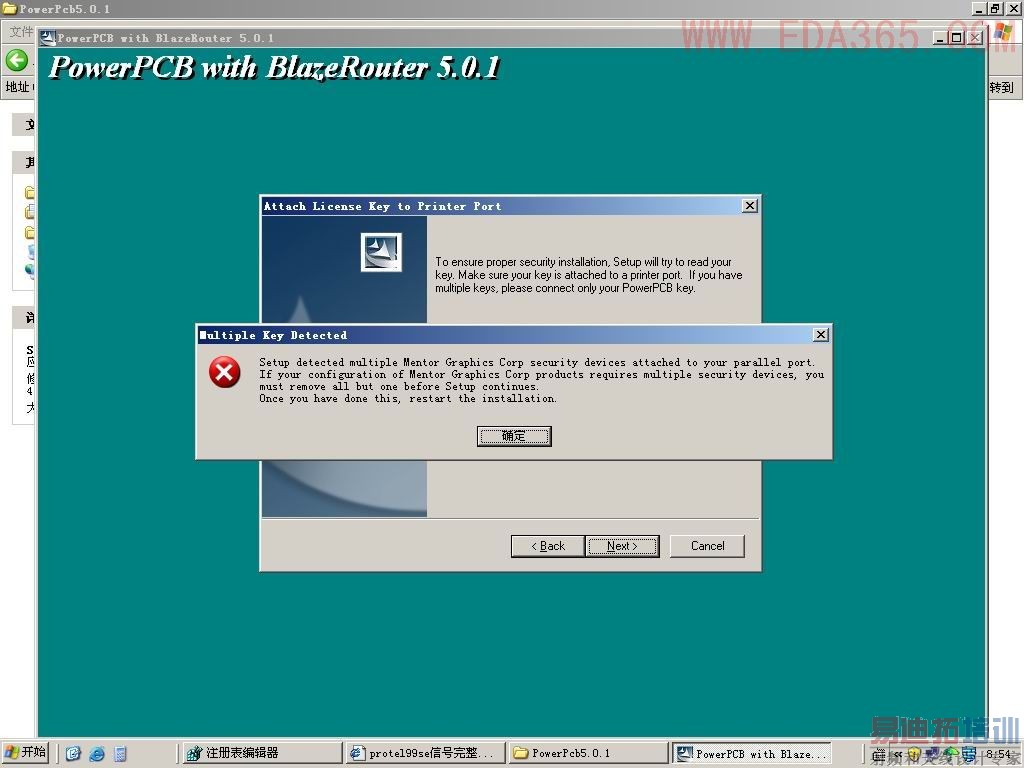Click the folder icon in PowerPcb5.0.1 title bar
Image resolution: width=1024 pixels, height=768 pixels.
(x=10, y=8)
